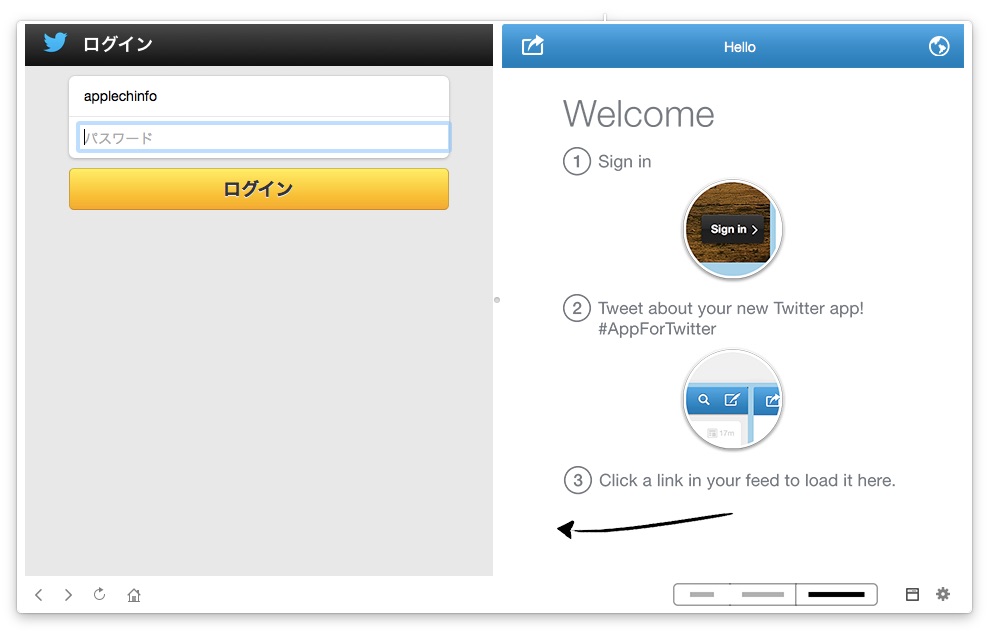The height and width of the screenshot is (634, 989).
Task: Click the tweet compose circular thumbnail
Action: coord(732,399)
